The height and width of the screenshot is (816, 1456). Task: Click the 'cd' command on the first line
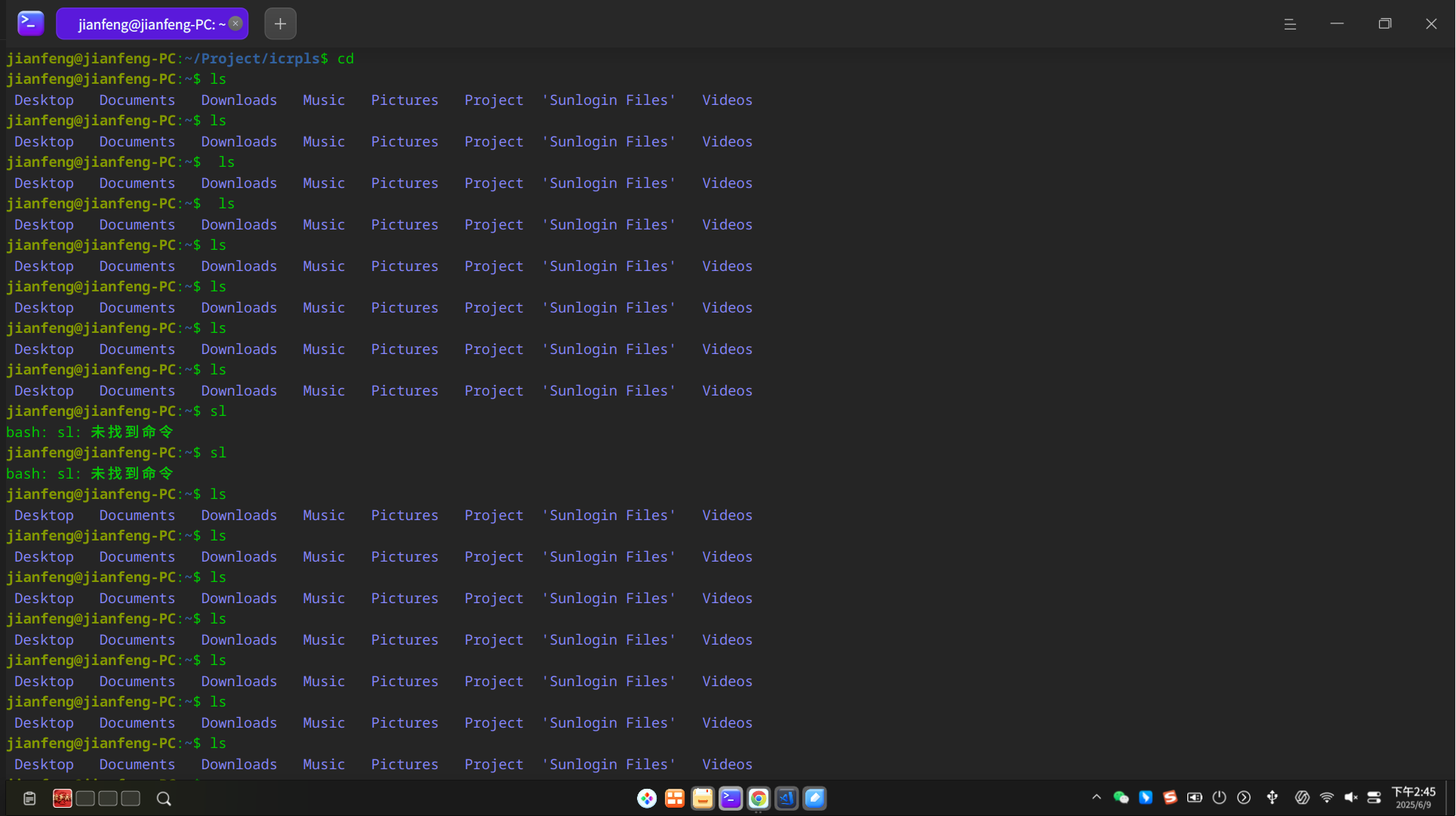346,59
